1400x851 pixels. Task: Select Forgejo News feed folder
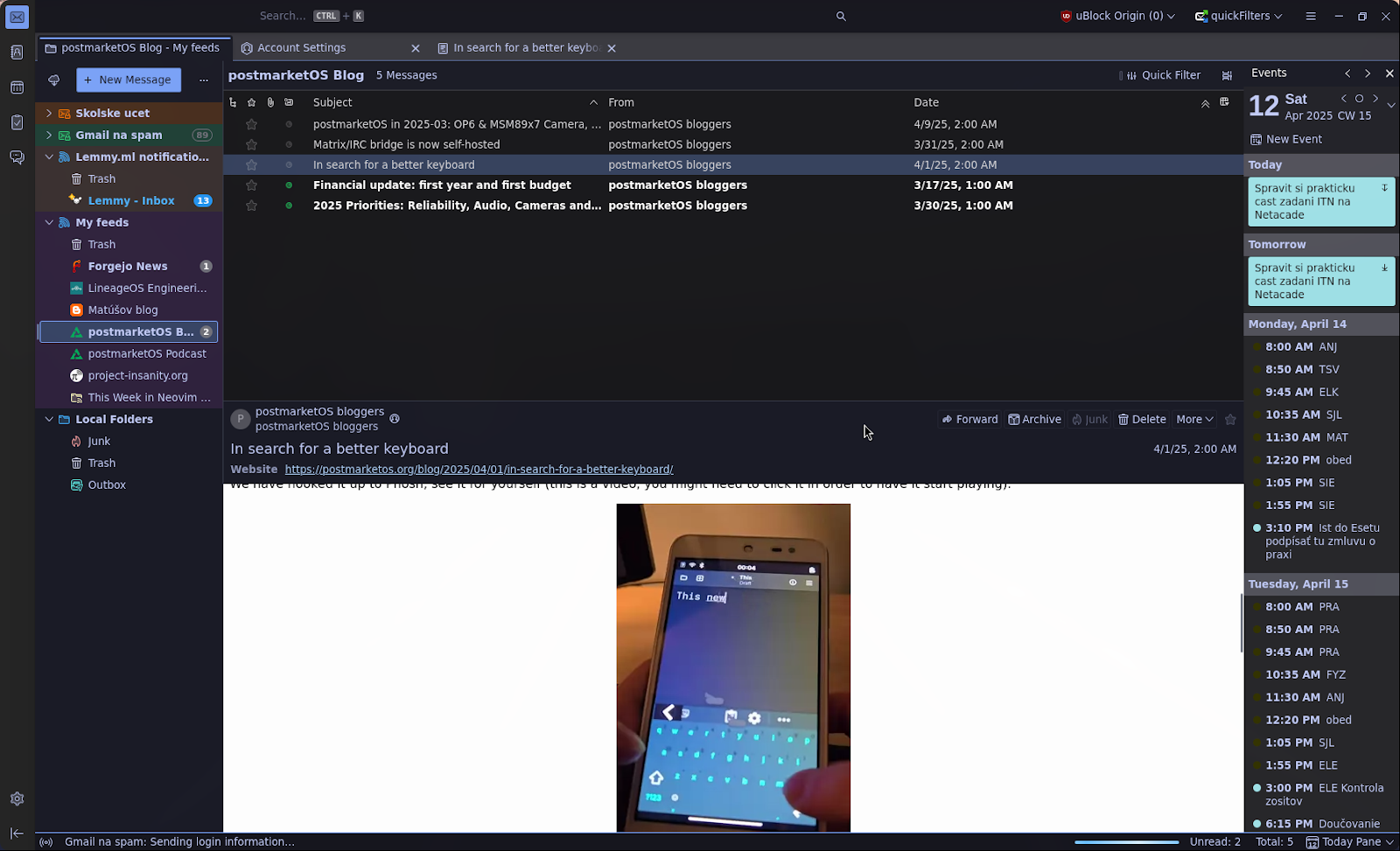(x=128, y=266)
